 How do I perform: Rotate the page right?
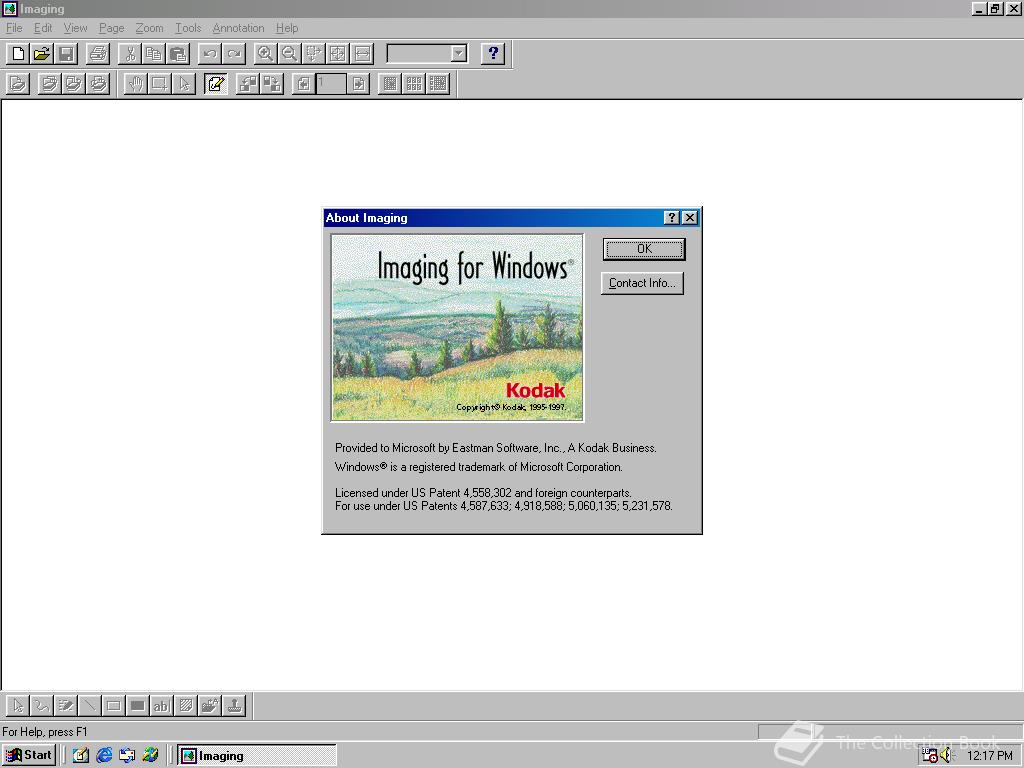pyautogui.click(x=272, y=84)
